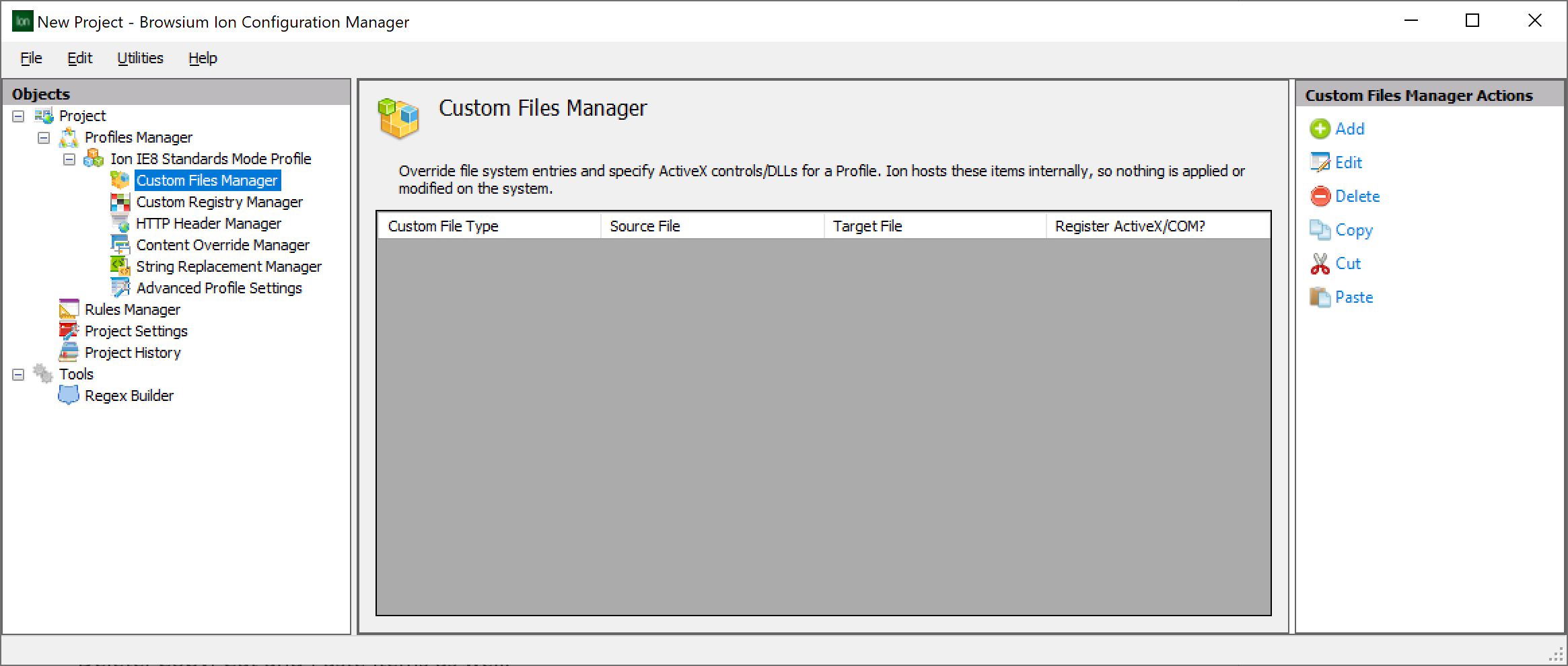This screenshot has width=1568, height=666.
Task: Select the Content Override Manager
Action: [x=223, y=245]
